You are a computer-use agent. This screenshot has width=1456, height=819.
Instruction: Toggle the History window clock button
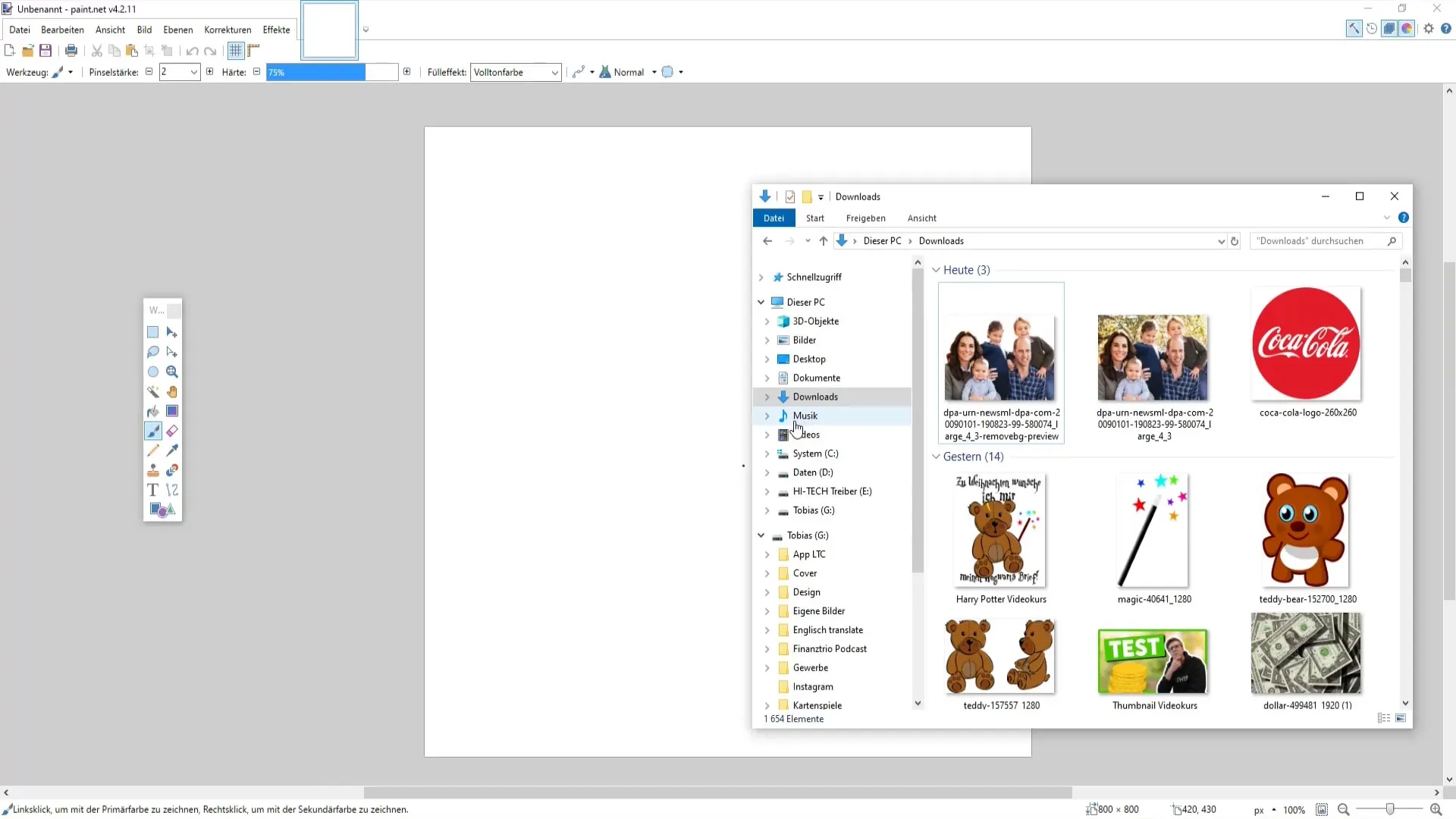1372,29
